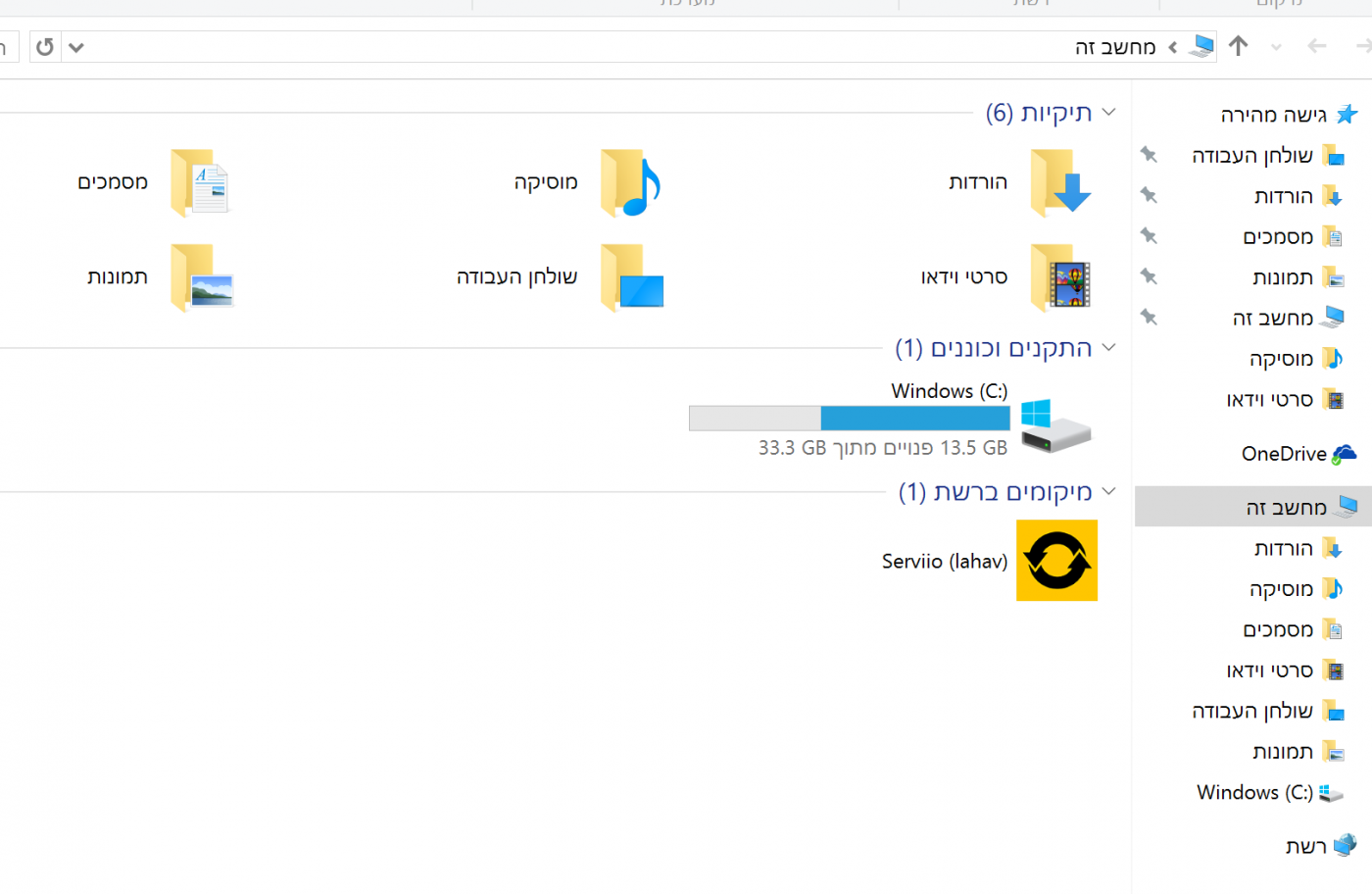This screenshot has height=894, width=1372.
Task: Select רשת network in the navigation pane
Action: point(1306,846)
